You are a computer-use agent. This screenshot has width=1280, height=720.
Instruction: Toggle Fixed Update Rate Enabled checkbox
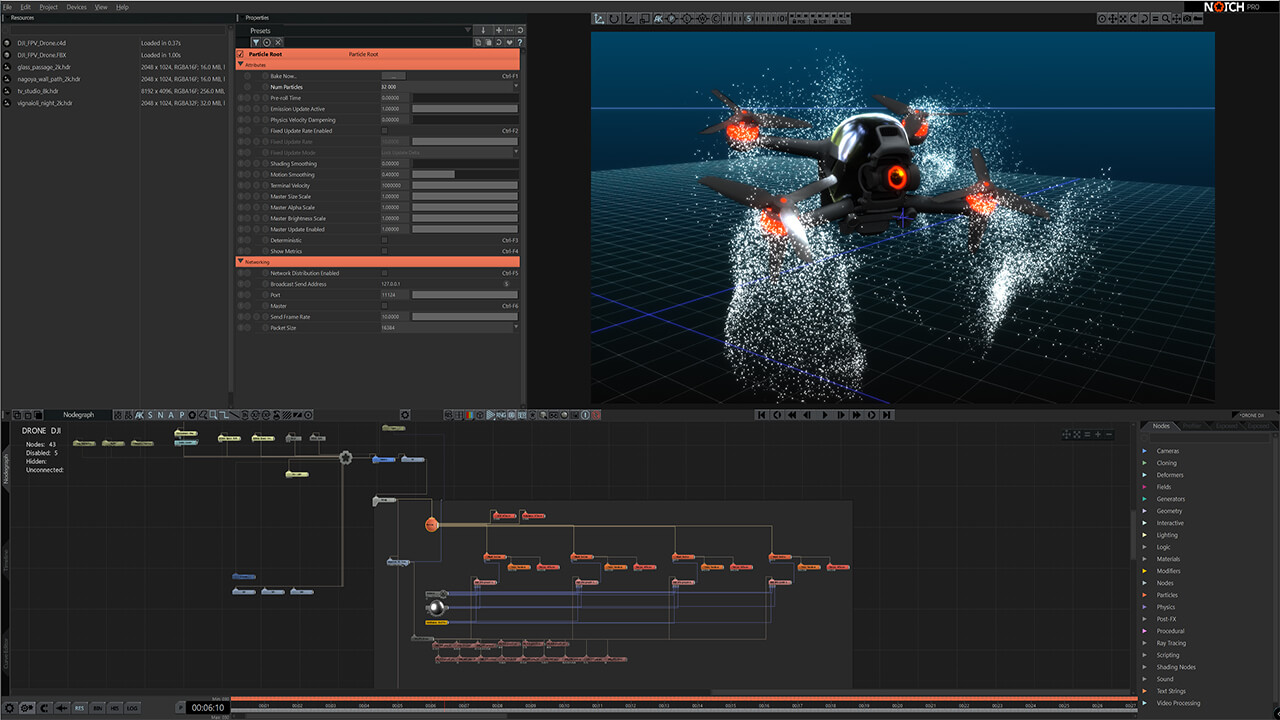tap(384, 131)
